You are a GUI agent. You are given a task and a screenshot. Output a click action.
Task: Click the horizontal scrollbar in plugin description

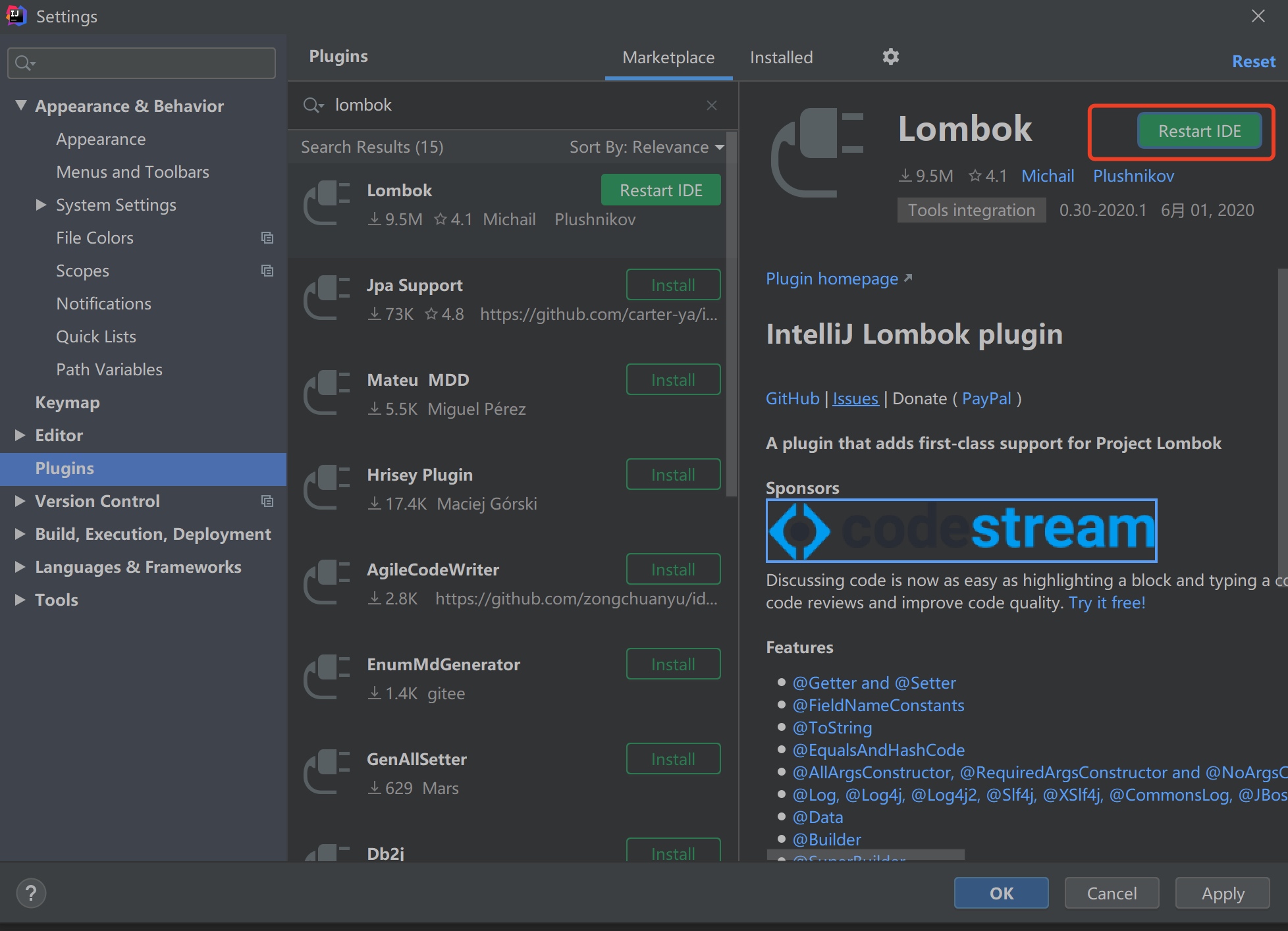[865, 855]
